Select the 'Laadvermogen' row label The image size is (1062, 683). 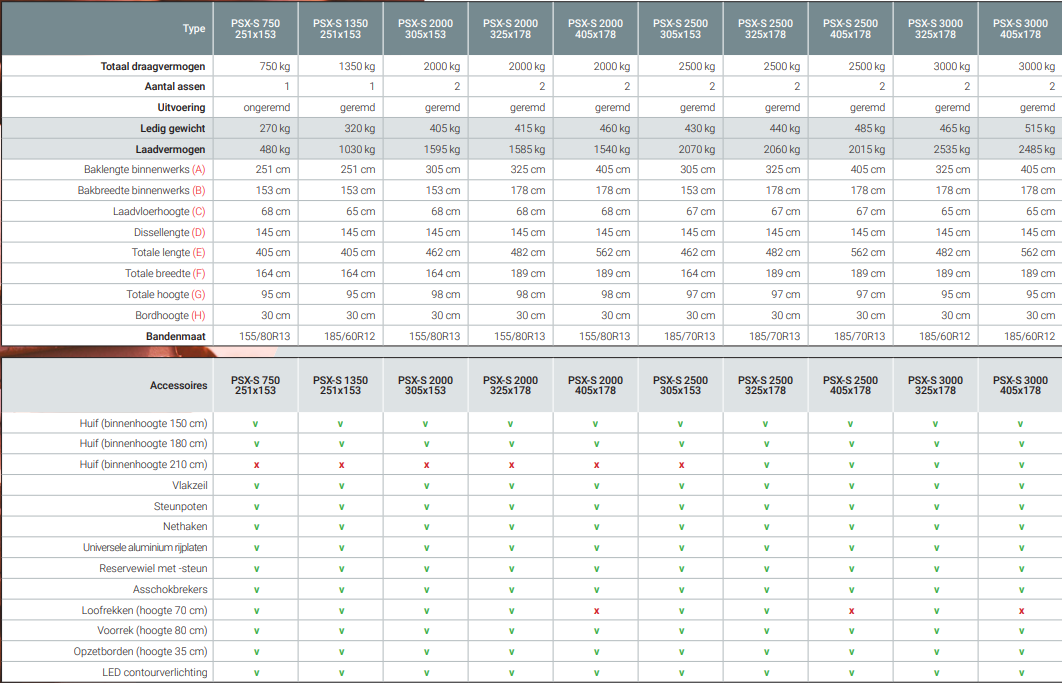170,150
